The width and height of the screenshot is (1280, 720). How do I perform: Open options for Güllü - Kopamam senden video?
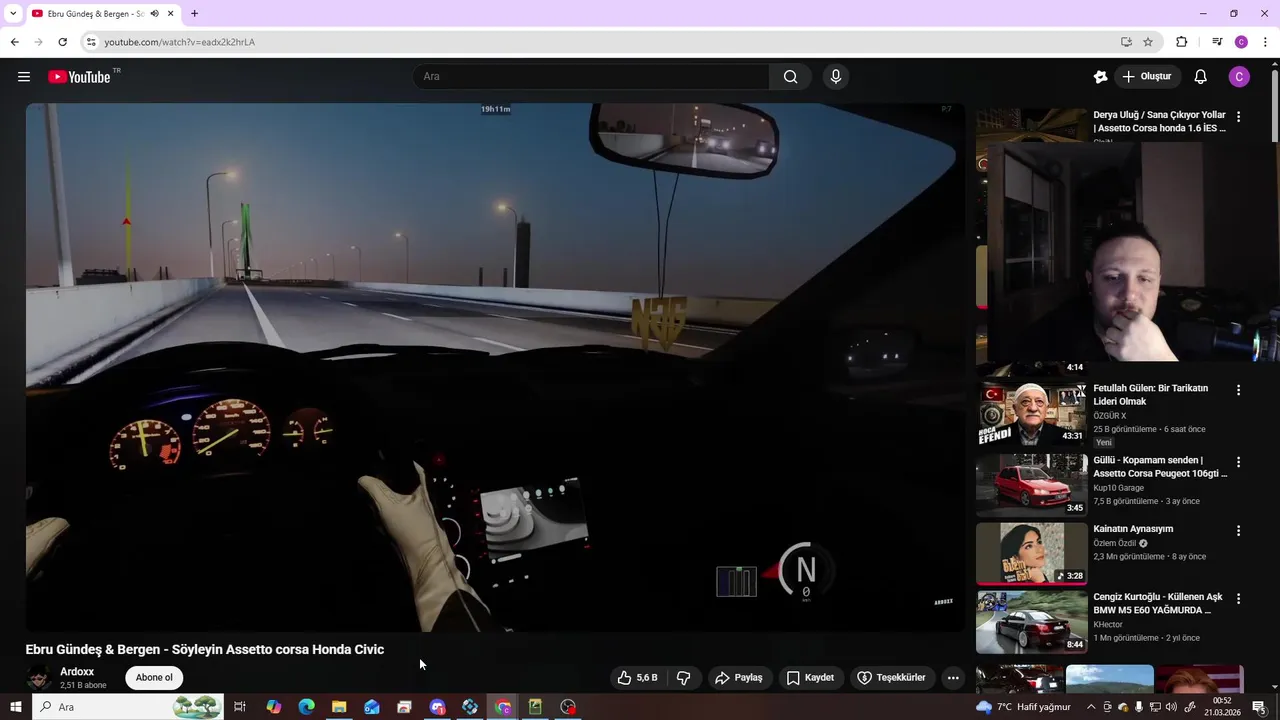(x=1238, y=462)
